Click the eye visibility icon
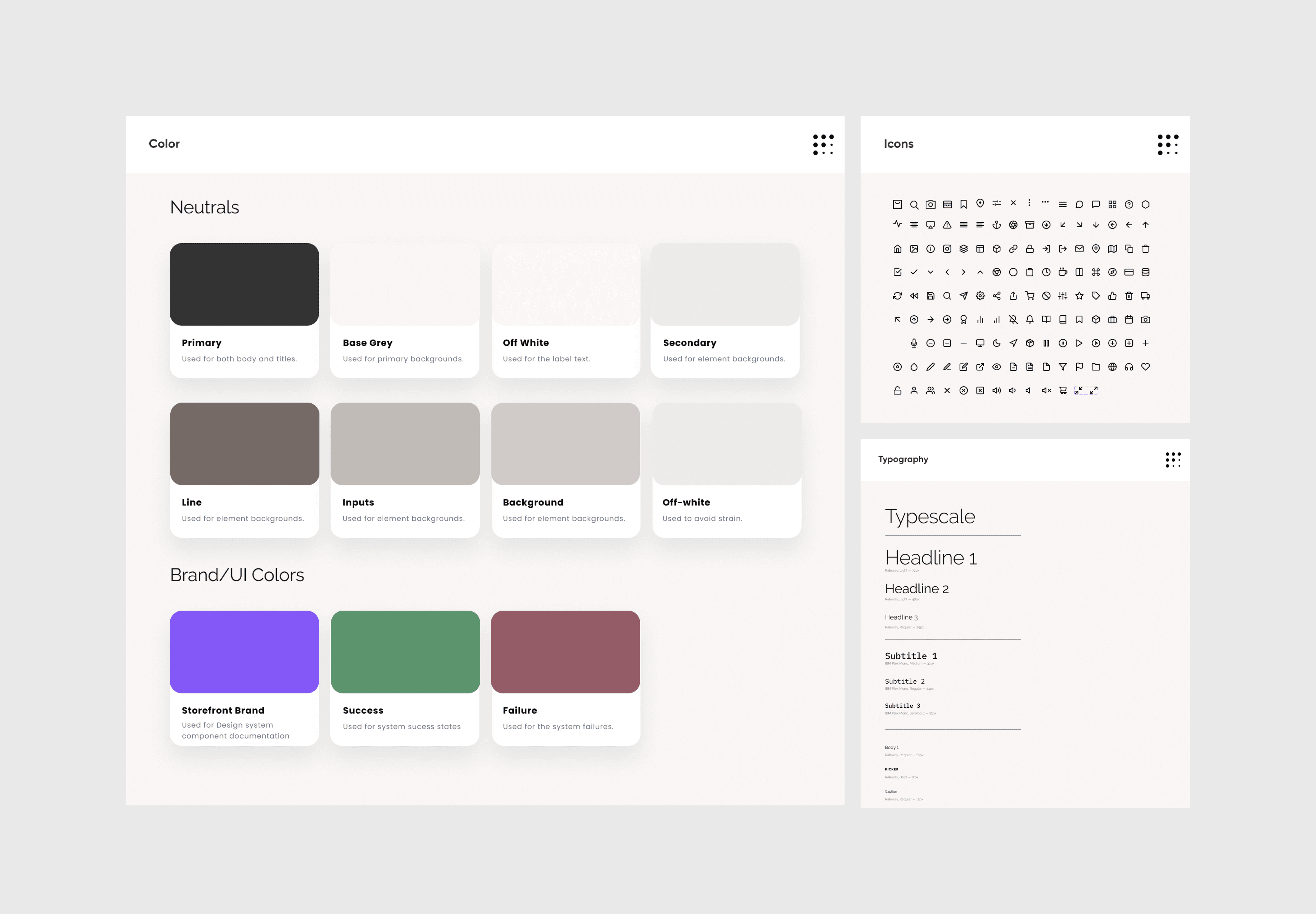This screenshot has height=914, width=1316. point(997,367)
